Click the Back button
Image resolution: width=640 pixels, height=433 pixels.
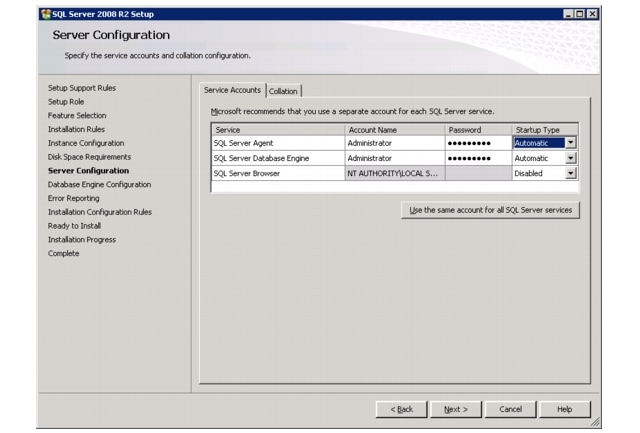(402, 409)
